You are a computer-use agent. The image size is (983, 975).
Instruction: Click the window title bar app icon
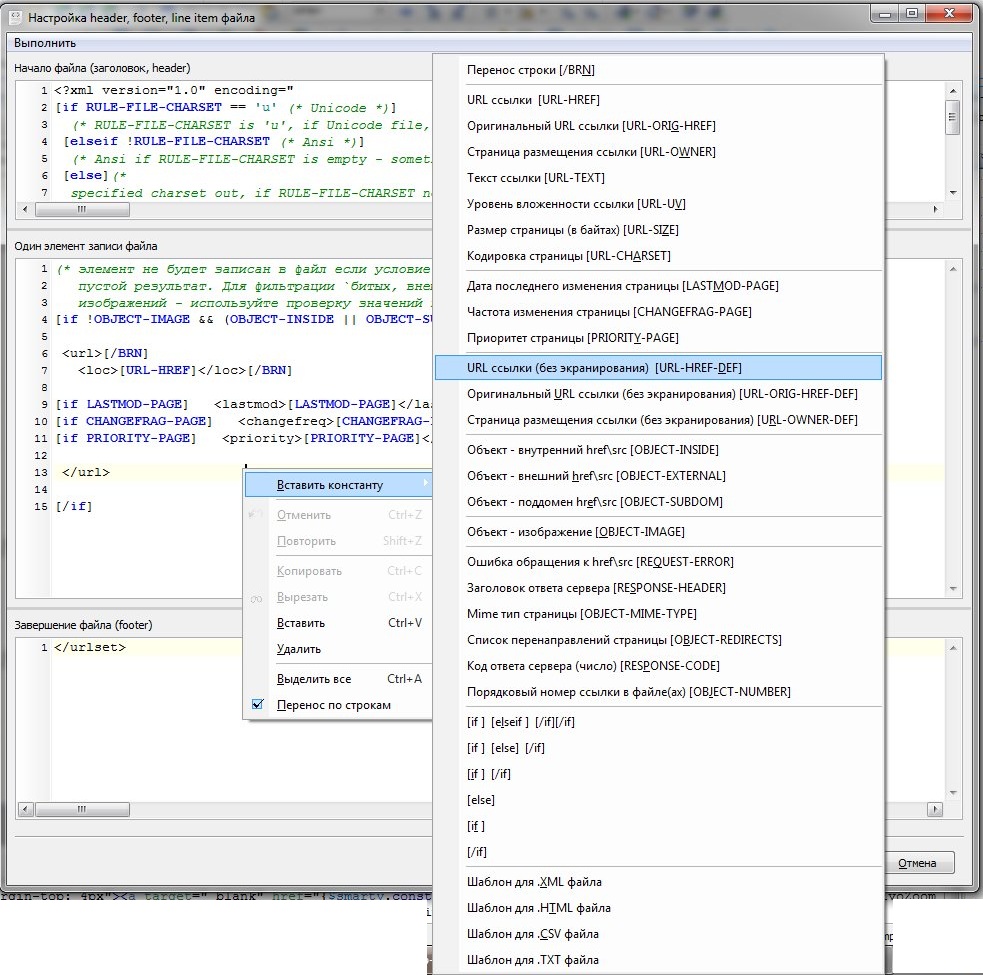pos(15,17)
